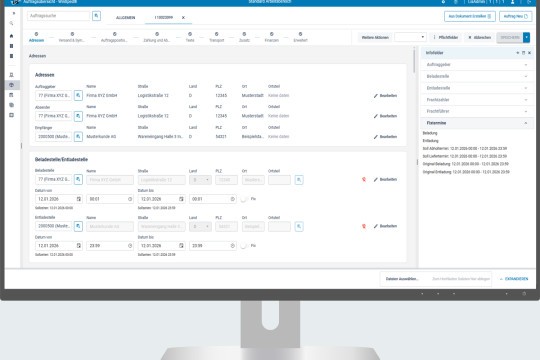The width and height of the screenshot is (540, 360).
Task: Close the Infofelder panel with its X
Action: pyautogui.click(x=529, y=53)
